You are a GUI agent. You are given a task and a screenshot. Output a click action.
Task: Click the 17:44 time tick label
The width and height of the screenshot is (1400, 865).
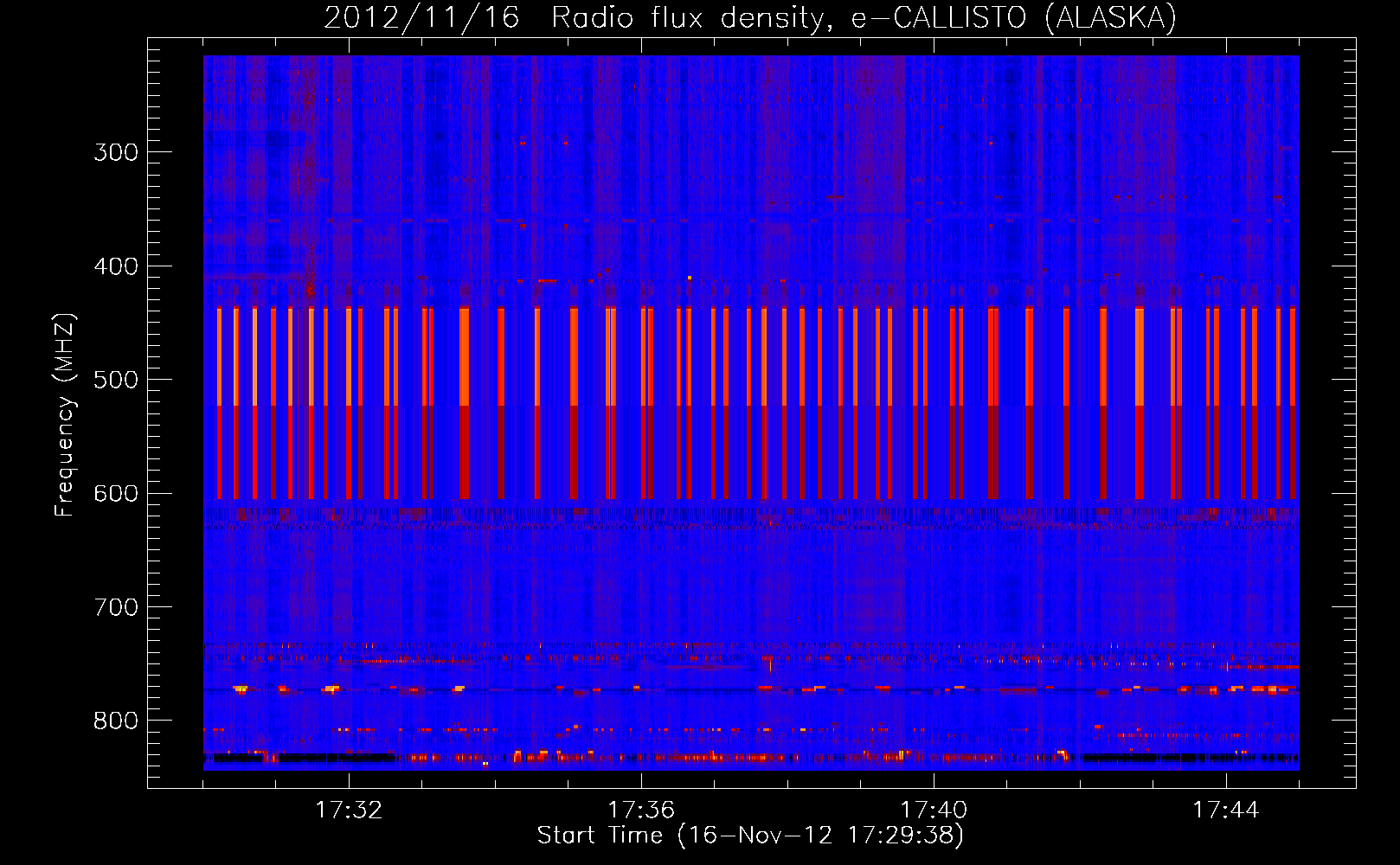coord(1226,810)
